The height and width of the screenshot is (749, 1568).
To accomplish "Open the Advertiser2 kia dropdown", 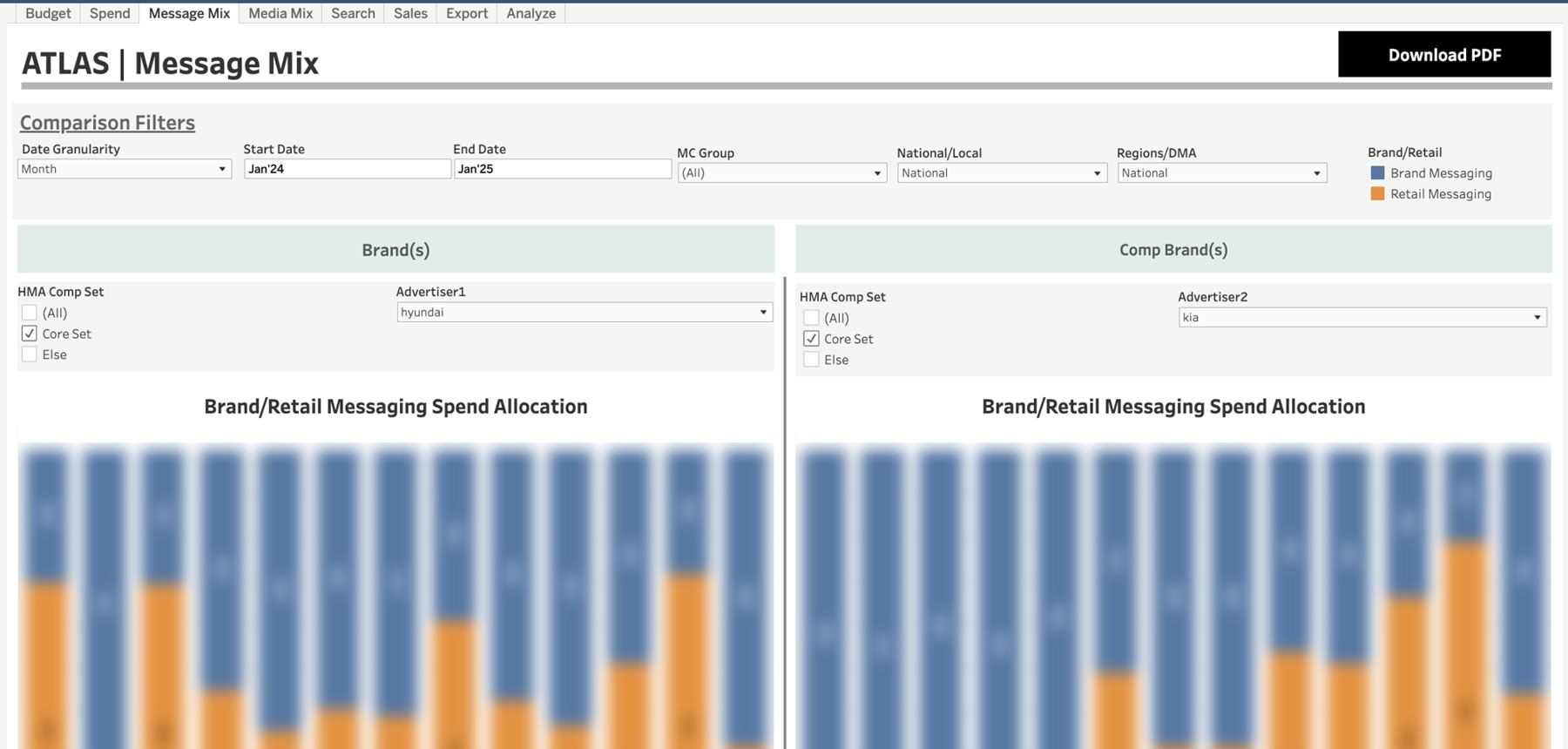I will [x=1362, y=317].
